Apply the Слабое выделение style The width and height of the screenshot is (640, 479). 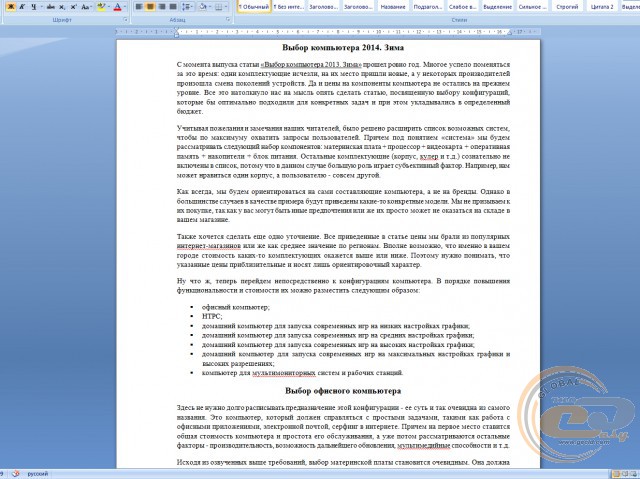(462, 6)
